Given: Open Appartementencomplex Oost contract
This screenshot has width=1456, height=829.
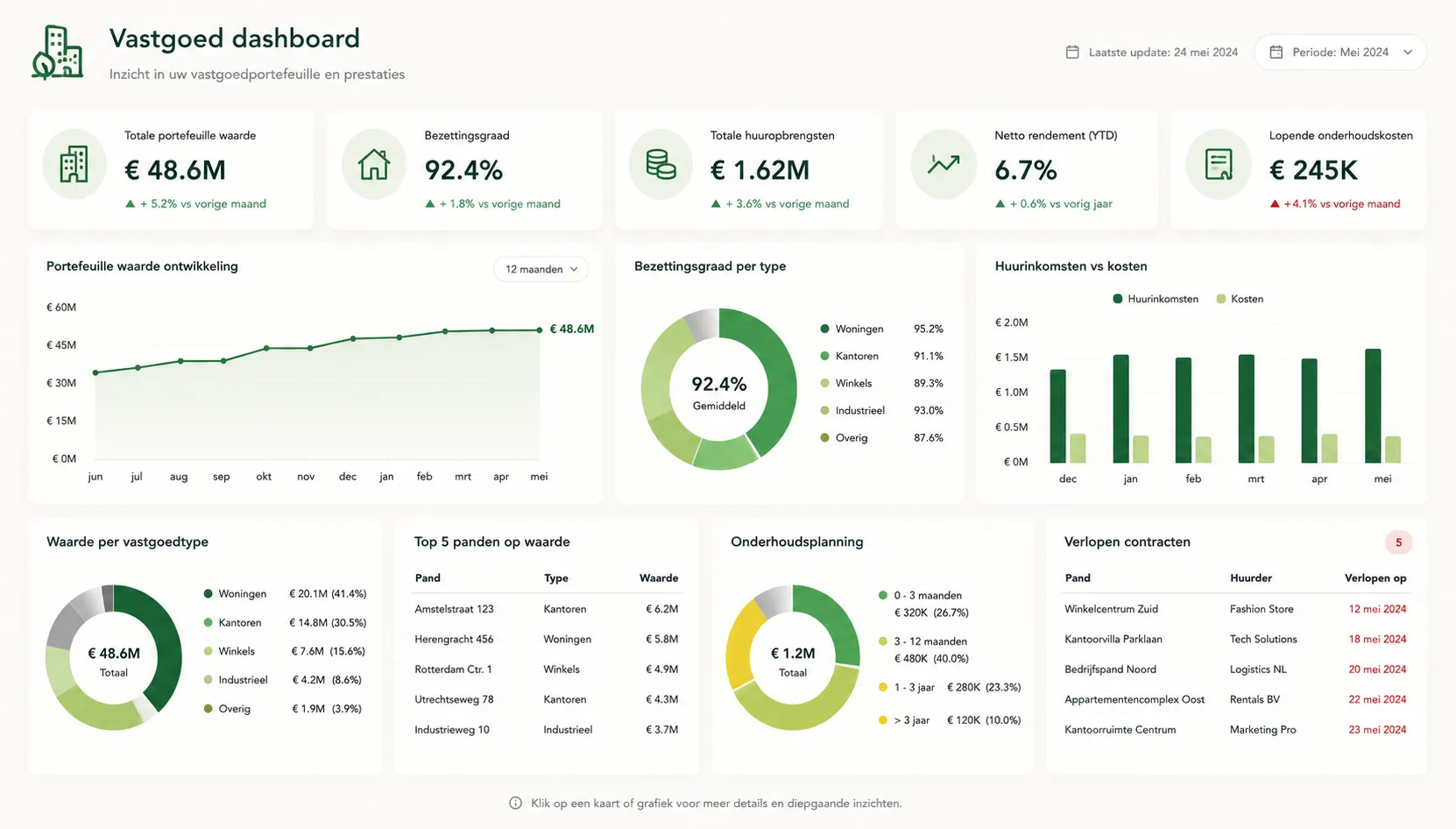Looking at the screenshot, I should 1235,699.
